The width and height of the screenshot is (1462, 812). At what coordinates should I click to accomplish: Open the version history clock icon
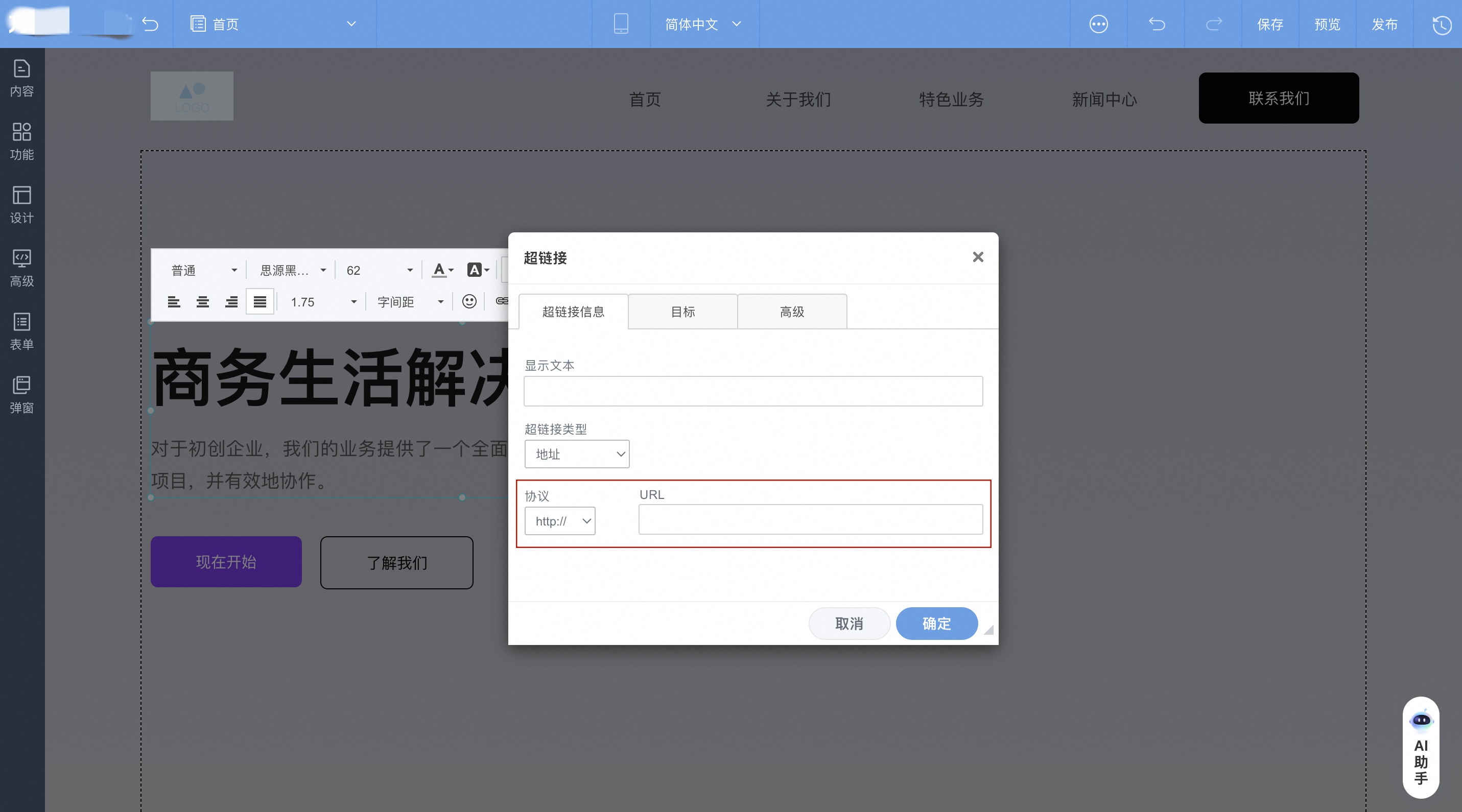1442,25
